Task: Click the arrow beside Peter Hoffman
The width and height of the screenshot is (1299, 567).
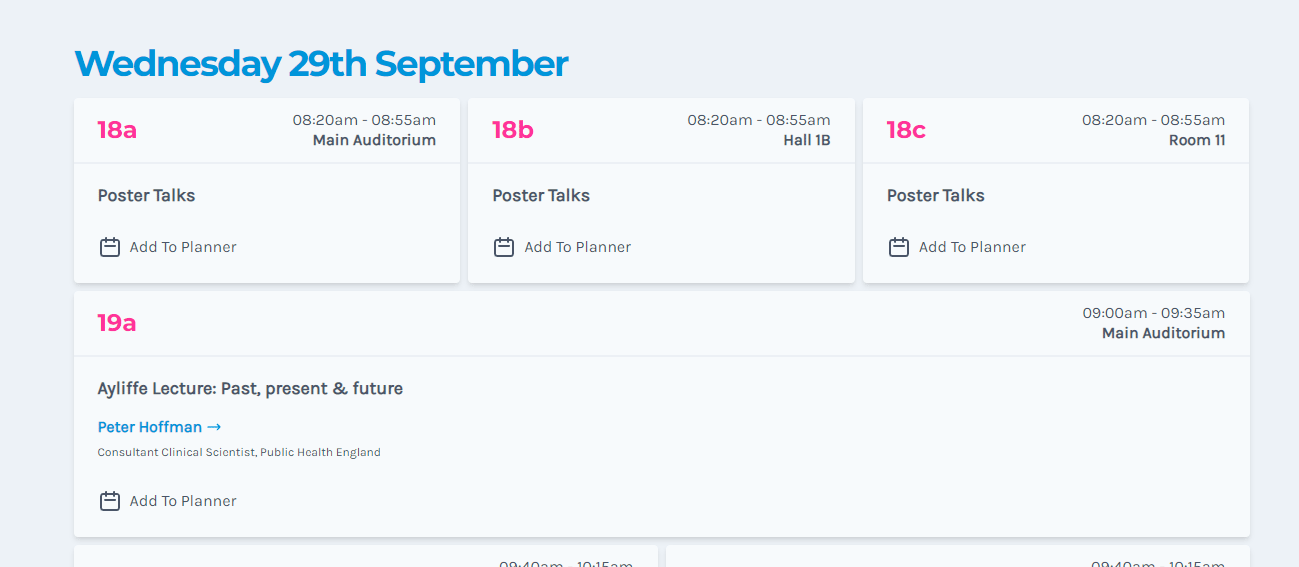Action: (x=214, y=427)
